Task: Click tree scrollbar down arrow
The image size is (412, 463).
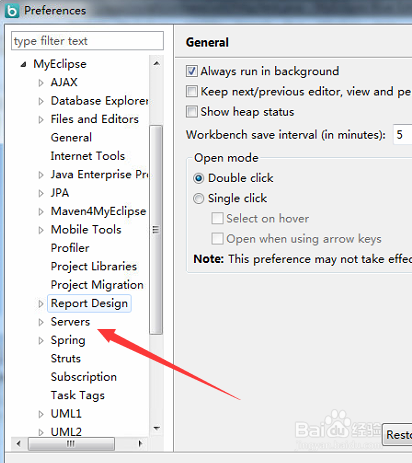Action: point(157,428)
